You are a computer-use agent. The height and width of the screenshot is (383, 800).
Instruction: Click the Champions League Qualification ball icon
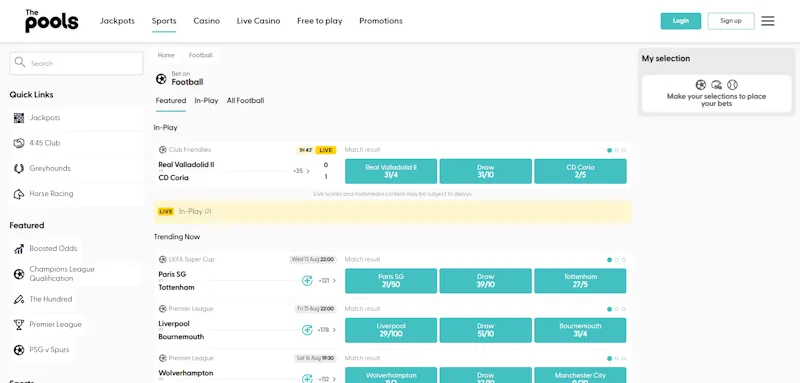19,274
